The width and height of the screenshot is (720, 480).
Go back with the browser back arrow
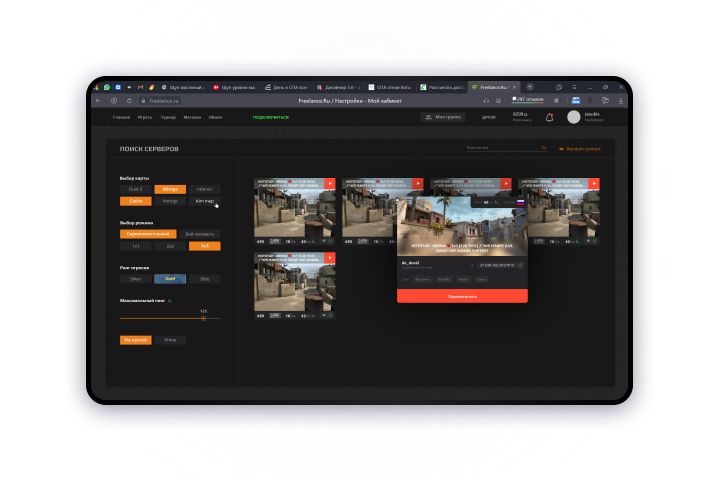coord(98,101)
